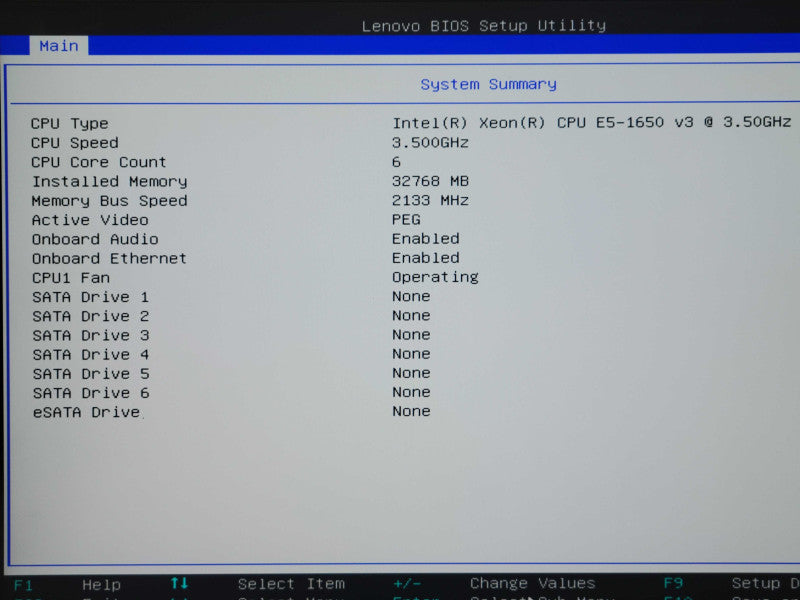Viewport: 800px width, 600px height.
Task: Click the Enabled value for Onboard Ethernet
Action: point(426,258)
